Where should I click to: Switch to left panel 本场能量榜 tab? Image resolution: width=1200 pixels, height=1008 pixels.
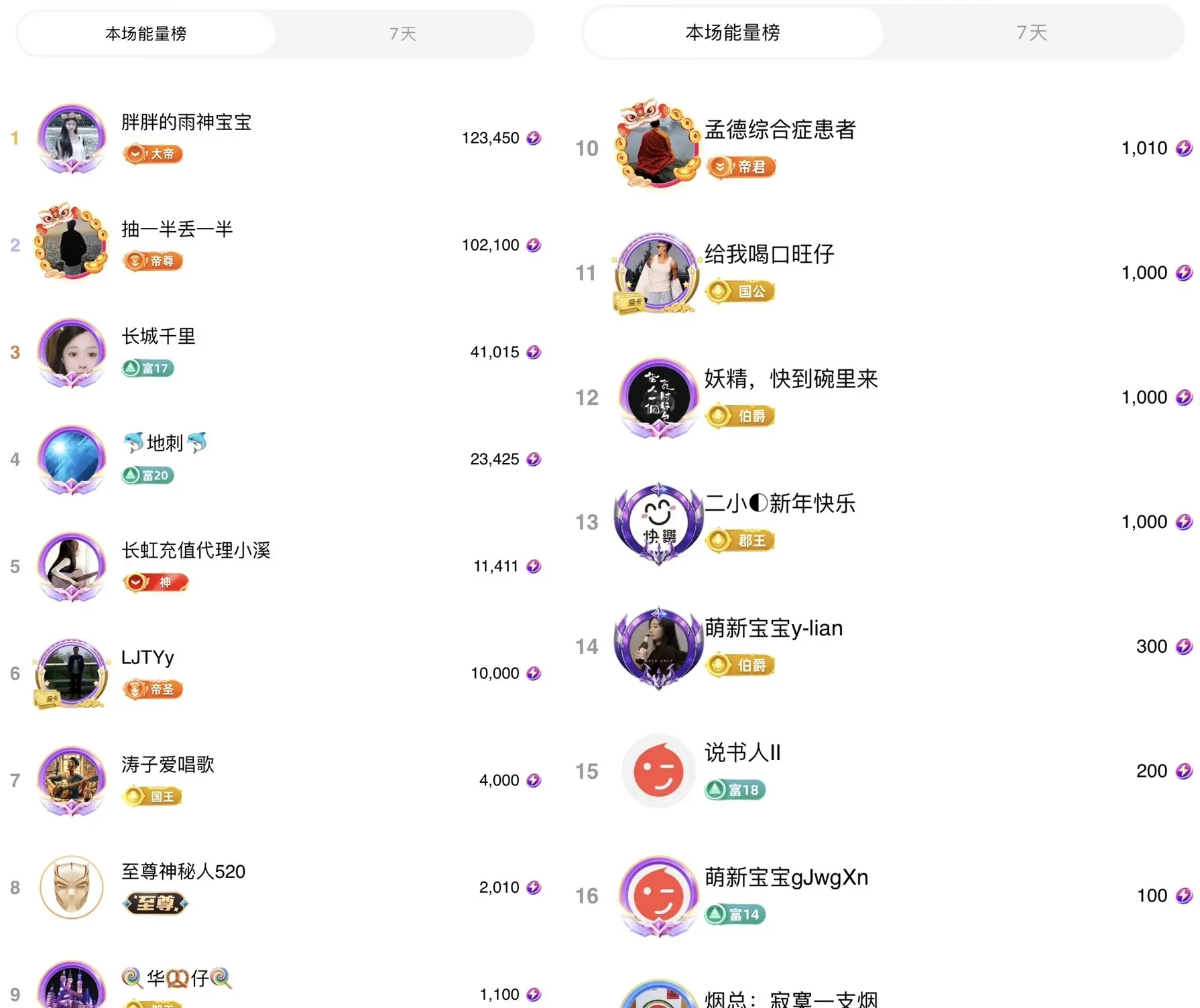[145, 34]
